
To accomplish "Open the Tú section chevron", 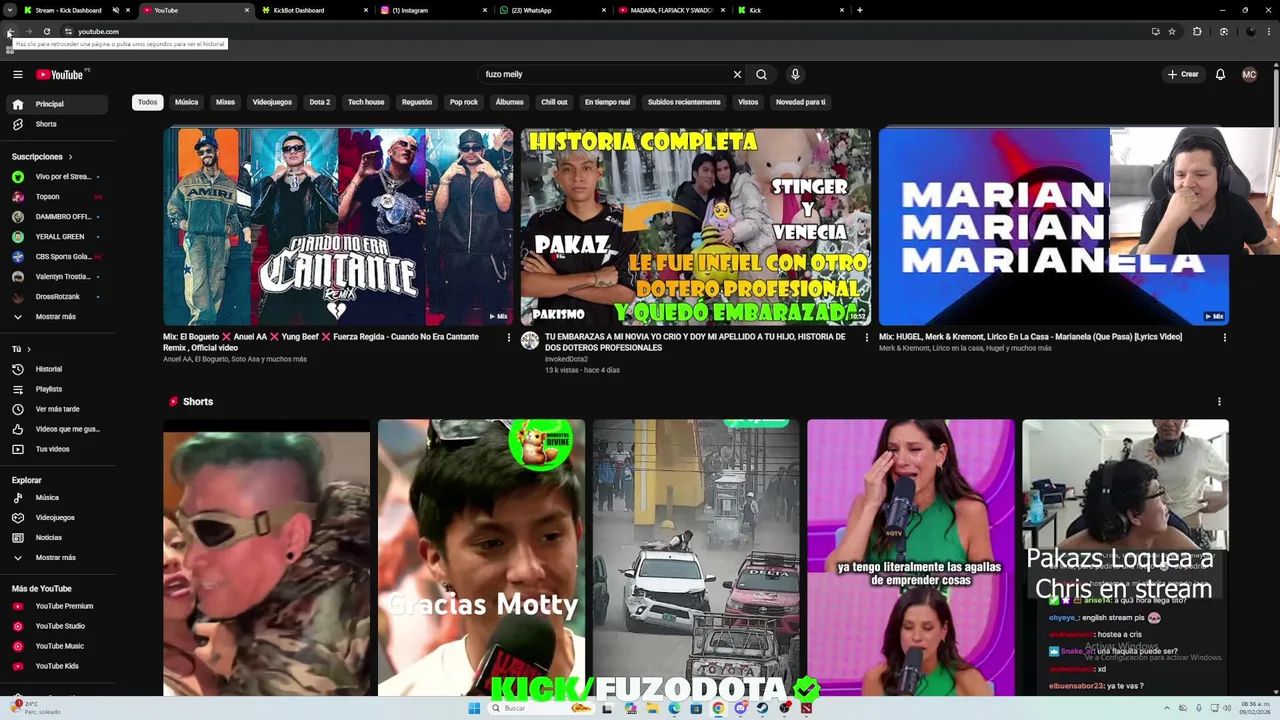I will (29, 349).
